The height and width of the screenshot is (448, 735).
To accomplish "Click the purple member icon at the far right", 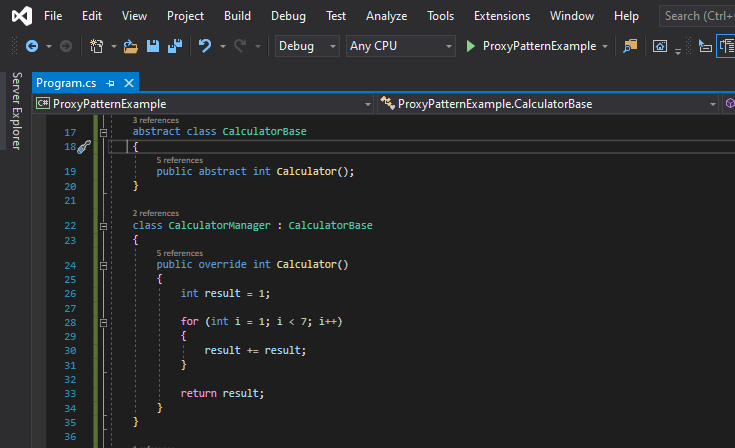I will click(x=730, y=104).
